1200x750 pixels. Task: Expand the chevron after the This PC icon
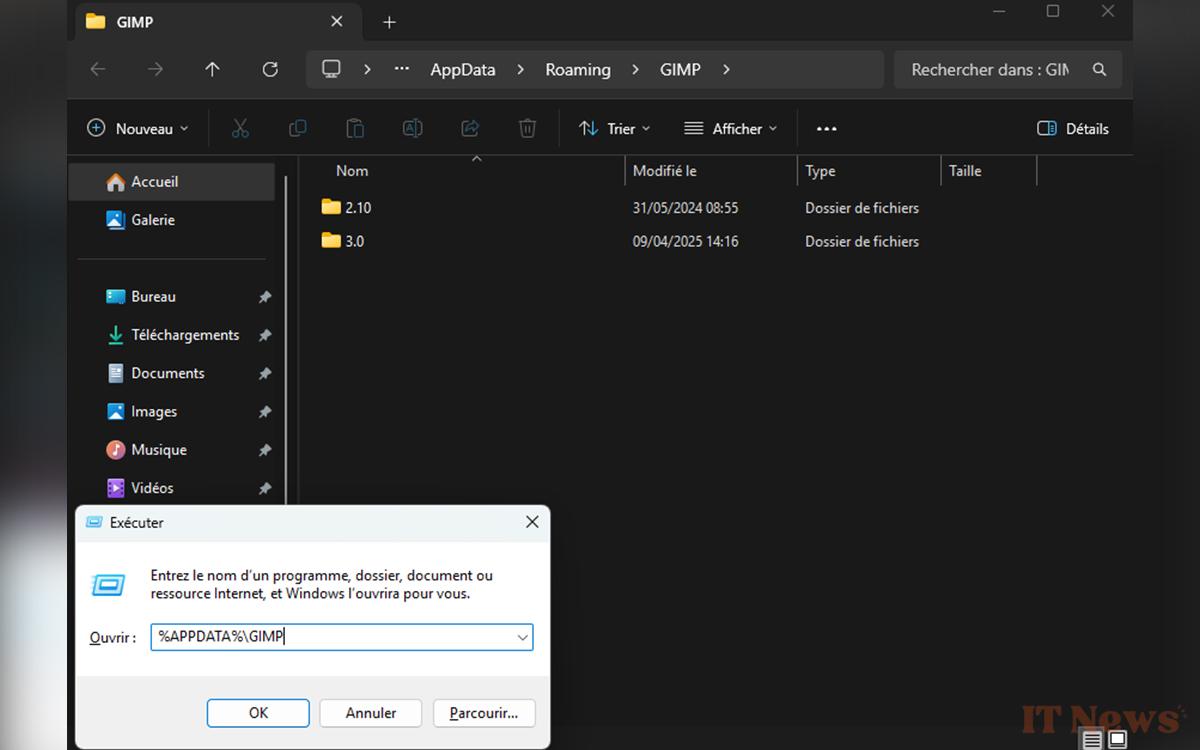point(368,70)
